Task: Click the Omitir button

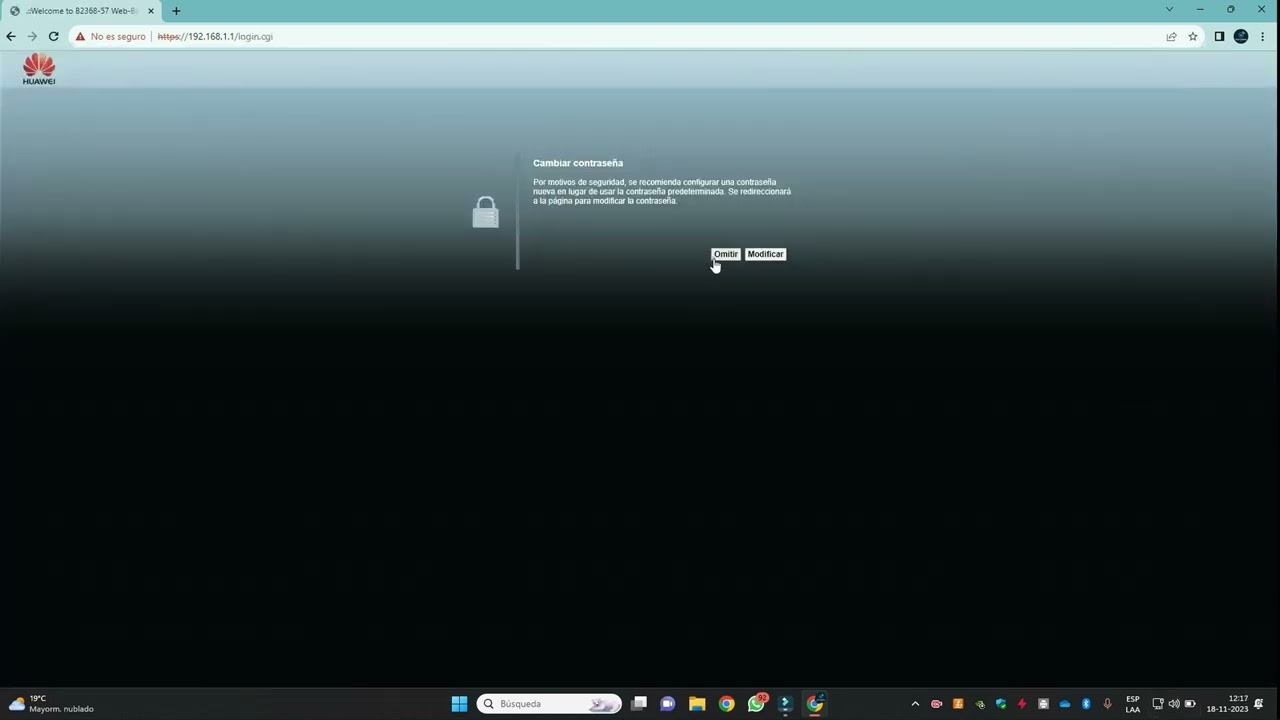Action: 725,254
